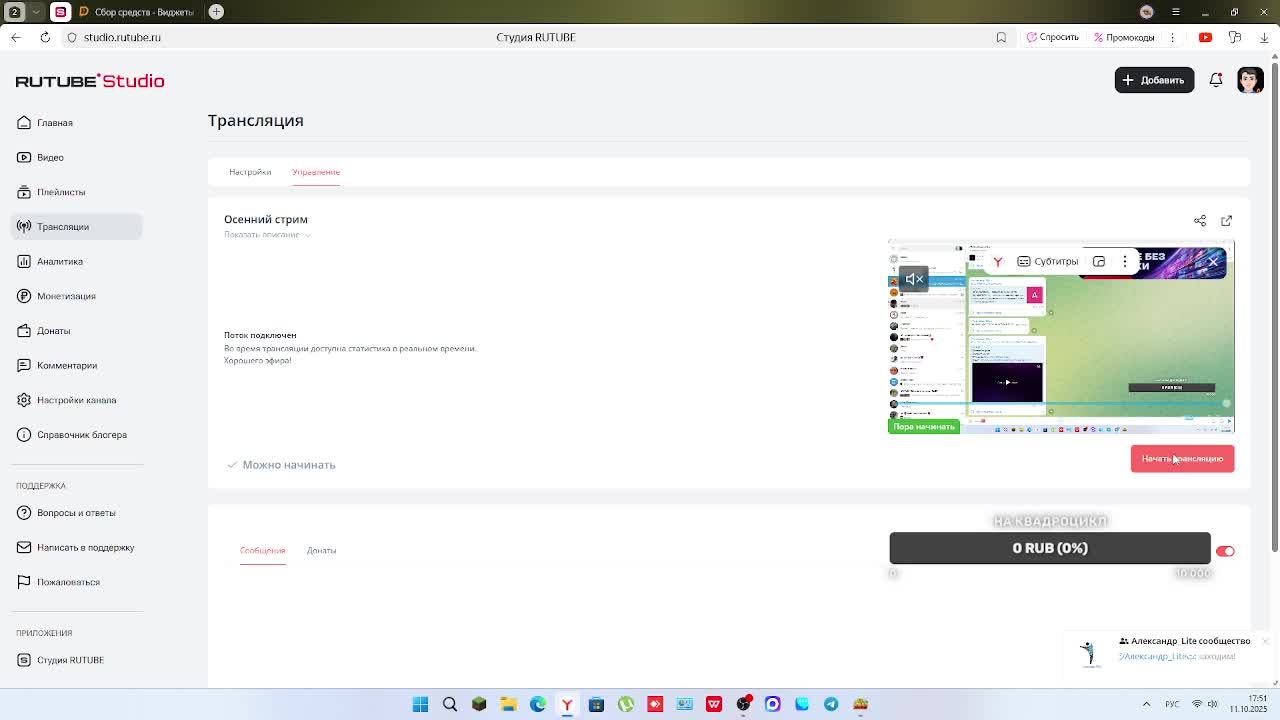Open browser toolbar more options dots
Viewport: 1280px width, 720px height.
[x=1173, y=37]
